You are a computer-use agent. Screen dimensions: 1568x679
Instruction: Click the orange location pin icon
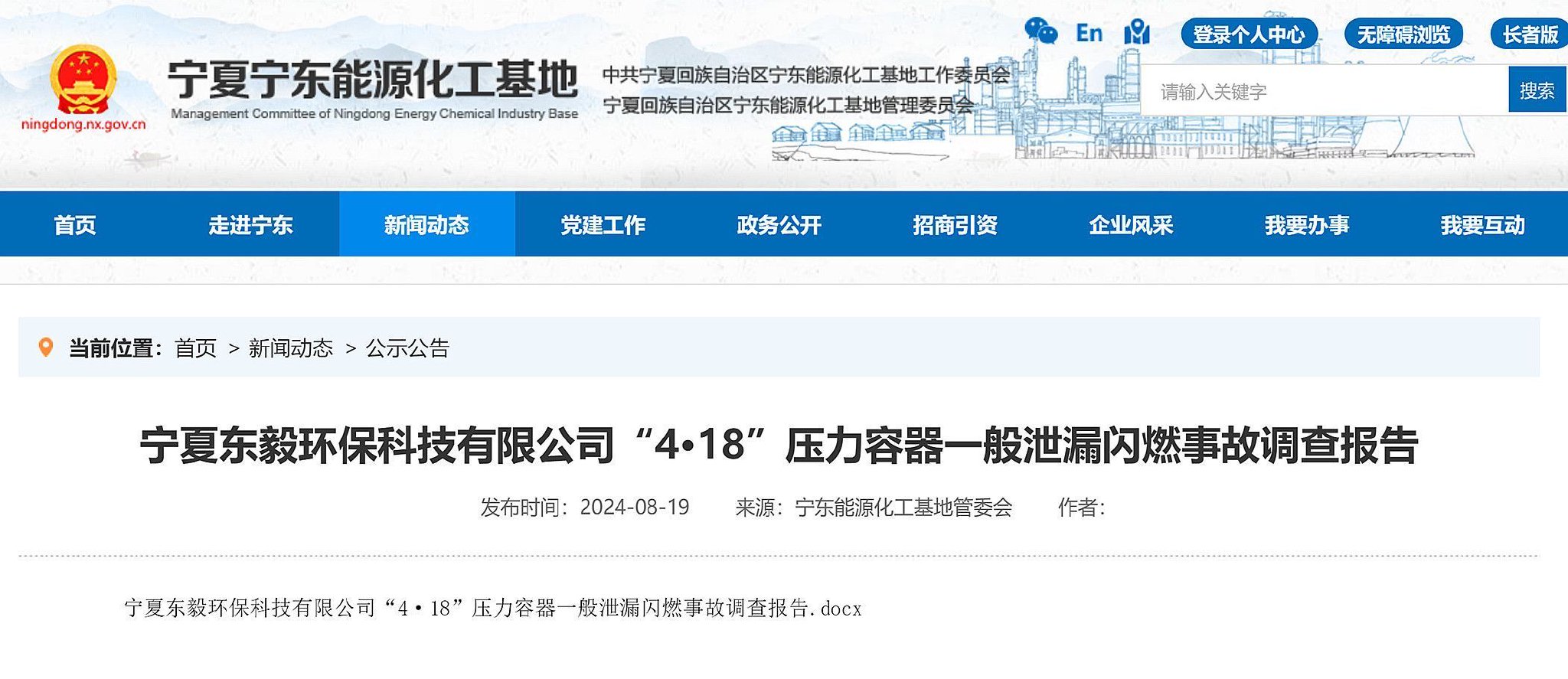(46, 348)
